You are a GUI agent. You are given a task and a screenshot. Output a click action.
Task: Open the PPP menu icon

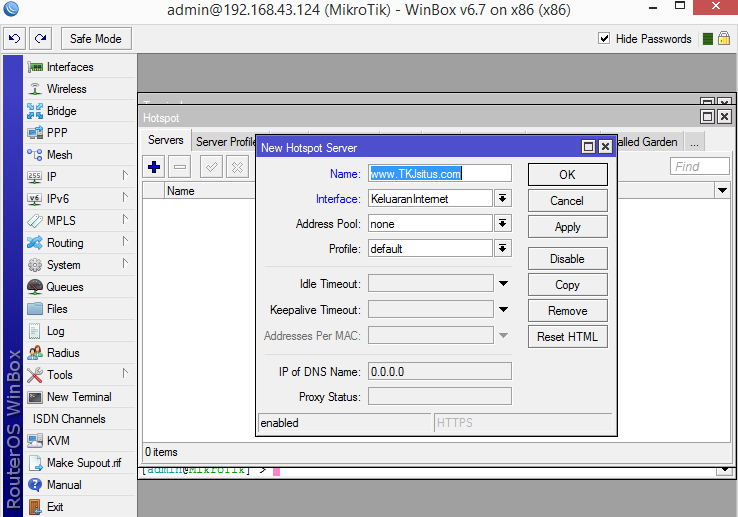[x=35, y=133]
